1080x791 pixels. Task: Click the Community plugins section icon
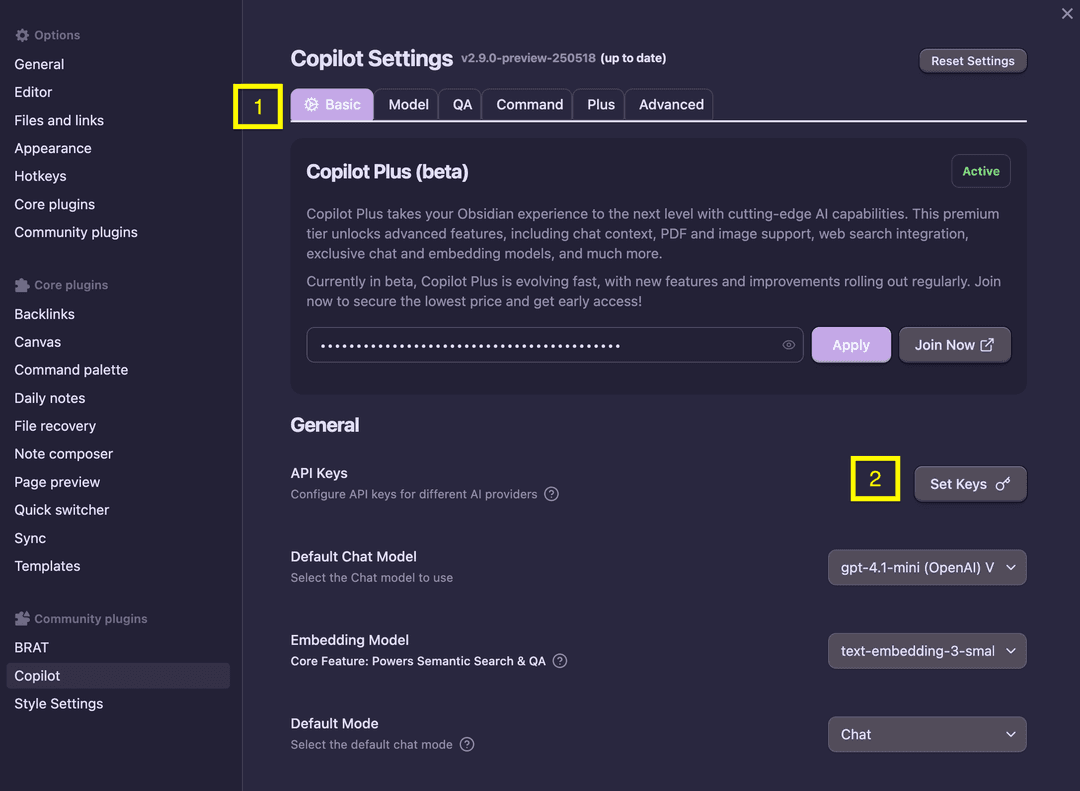point(22,618)
